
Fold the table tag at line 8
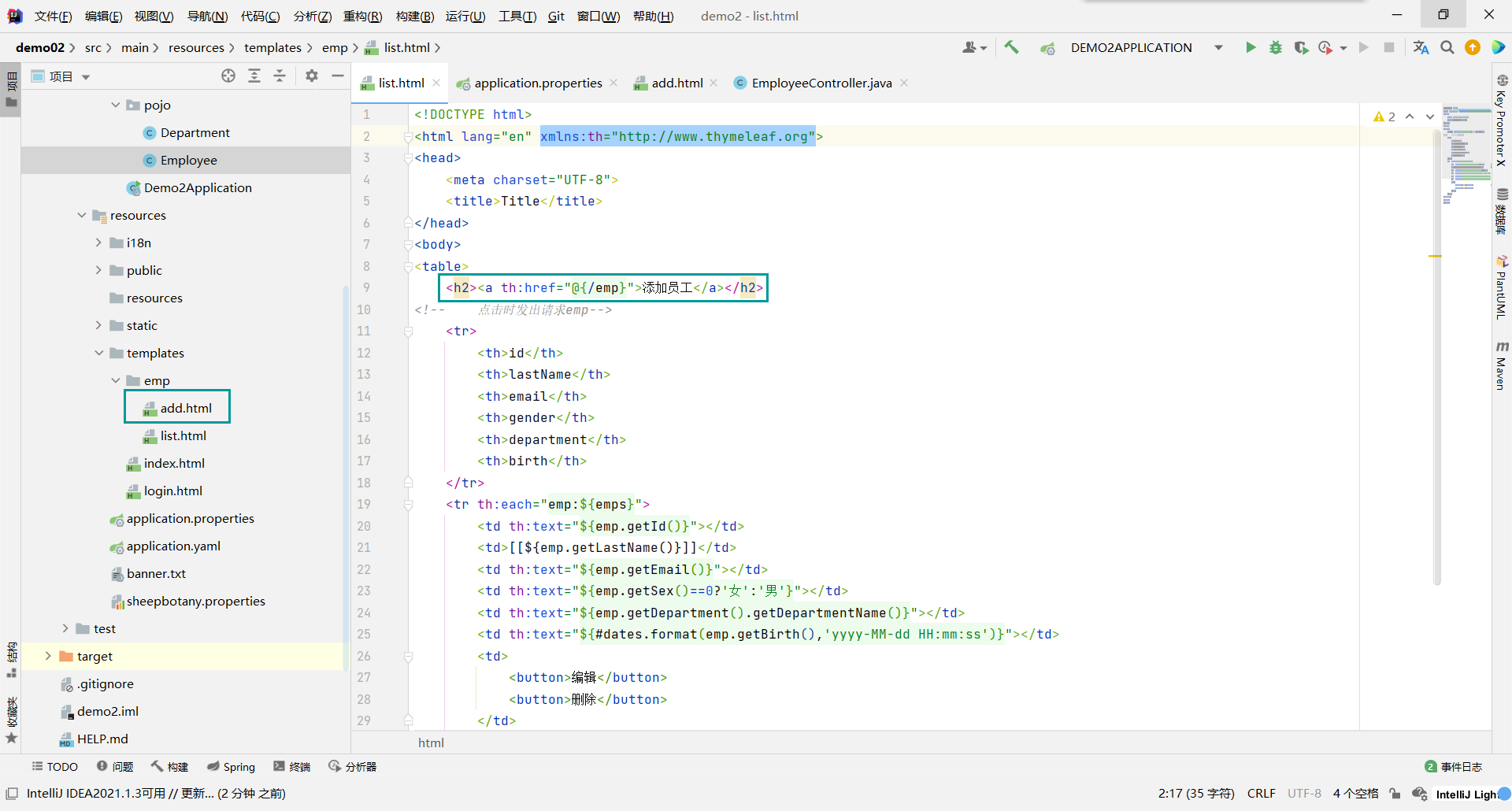click(x=408, y=267)
